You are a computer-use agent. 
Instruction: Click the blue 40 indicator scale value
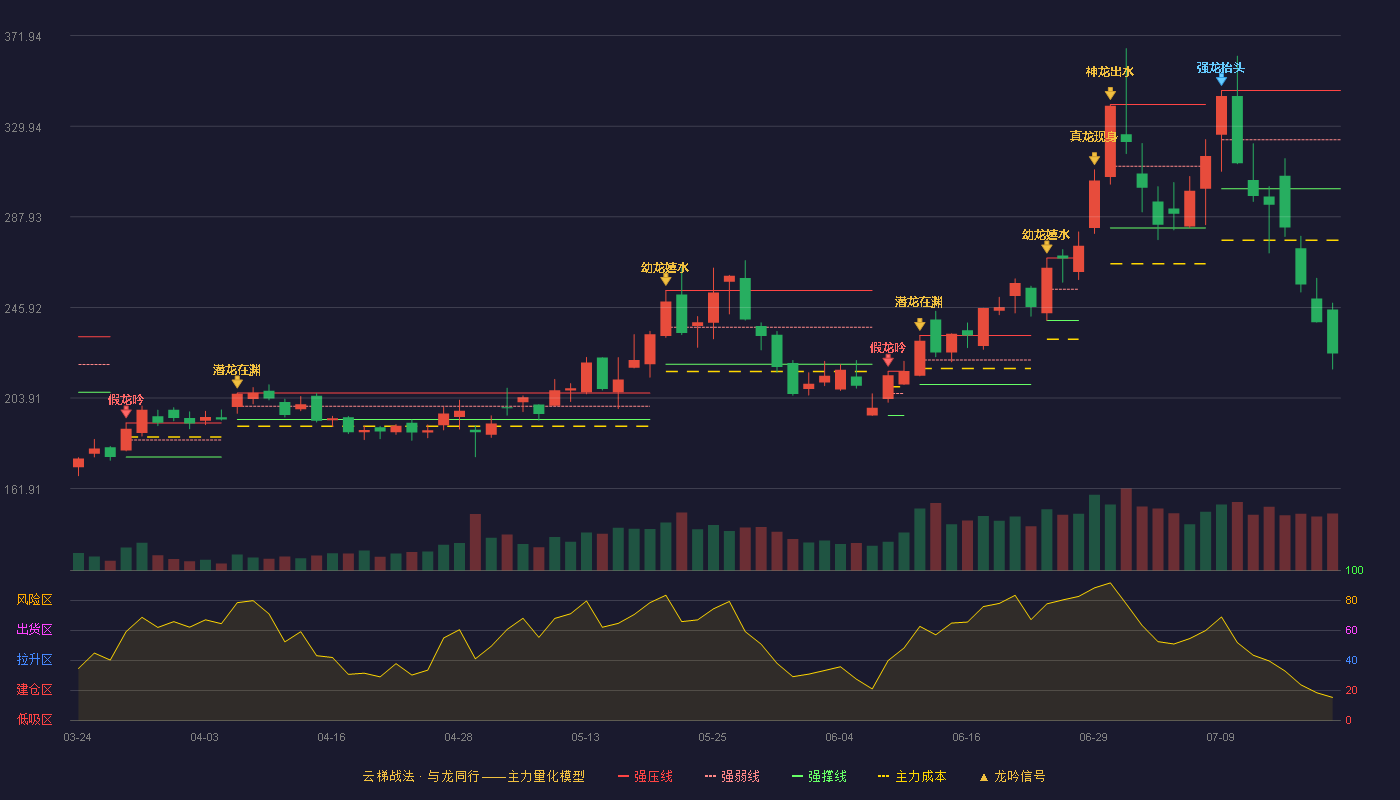[1351, 660]
